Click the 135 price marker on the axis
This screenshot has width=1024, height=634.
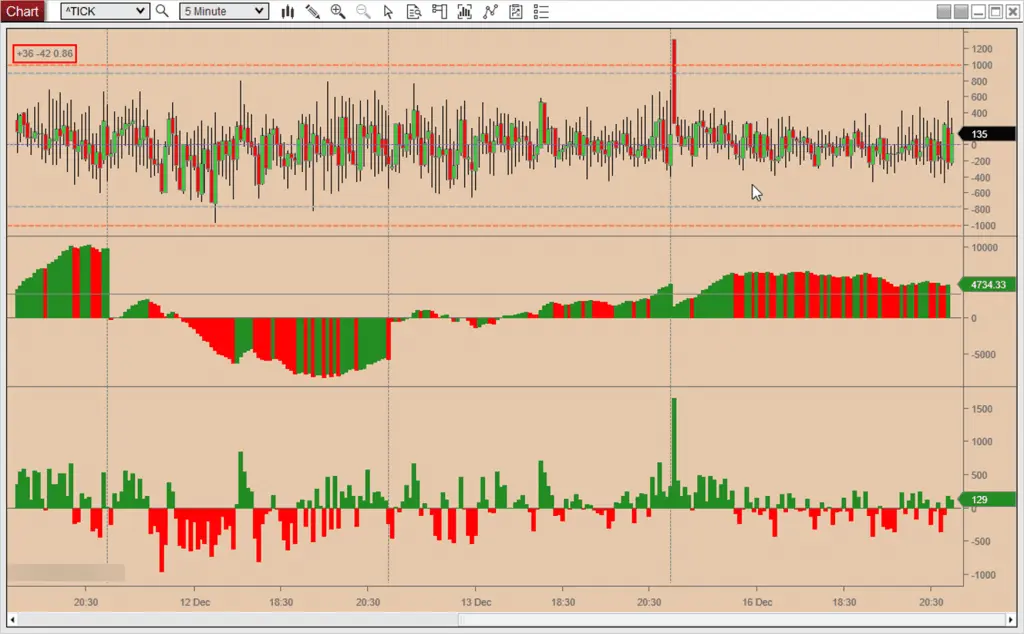[979, 134]
